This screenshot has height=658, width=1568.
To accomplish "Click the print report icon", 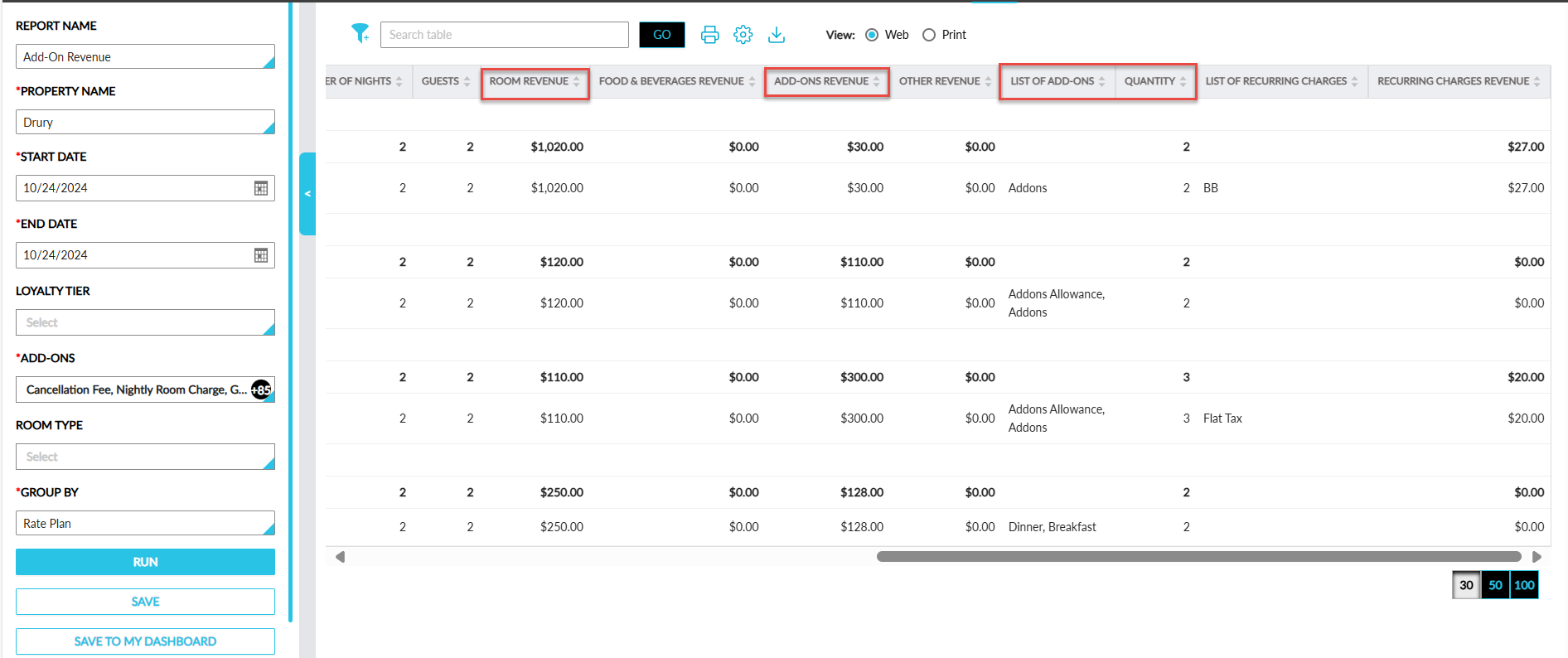I will click(x=709, y=34).
